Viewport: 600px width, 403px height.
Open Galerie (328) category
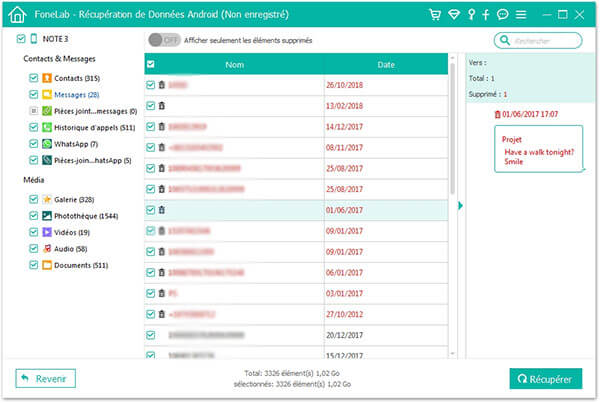(72, 200)
